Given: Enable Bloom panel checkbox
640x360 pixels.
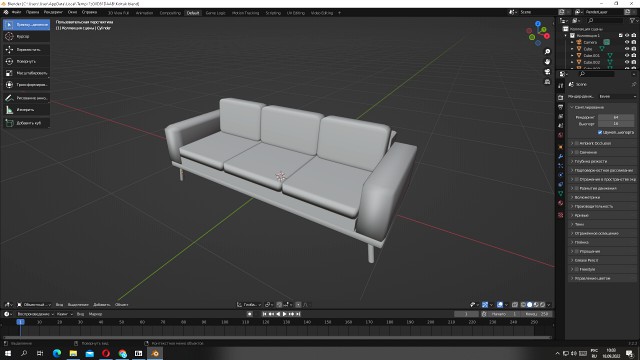Looking at the screenshot, I should pyautogui.click(x=577, y=152).
